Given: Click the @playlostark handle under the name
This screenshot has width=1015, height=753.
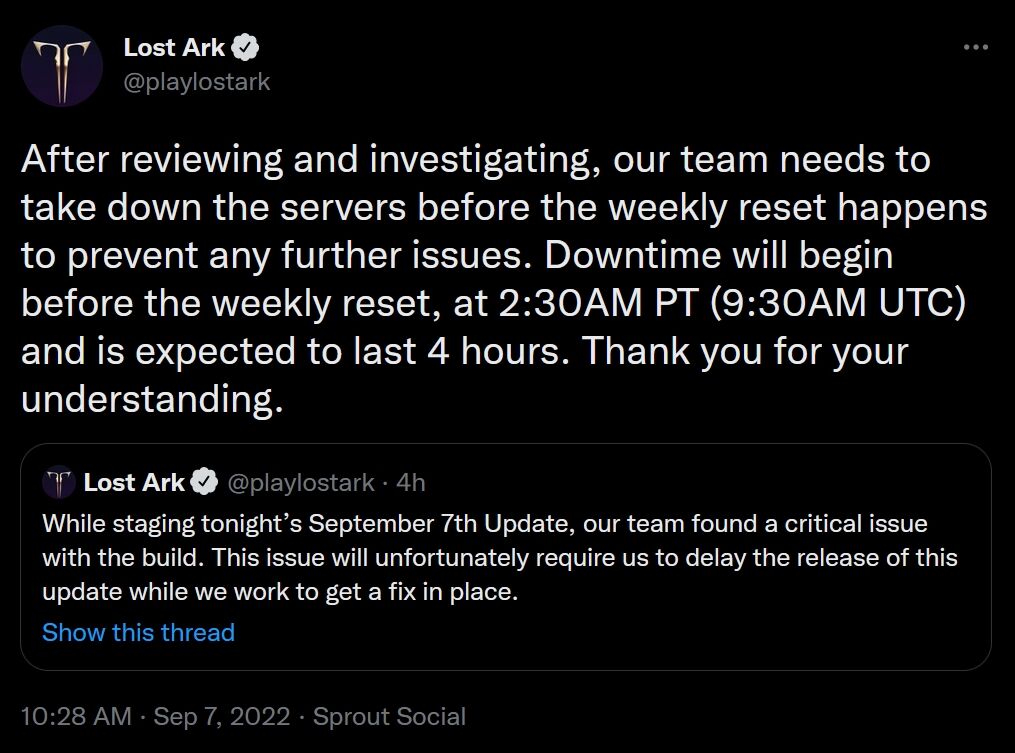Looking at the screenshot, I should 197,82.
